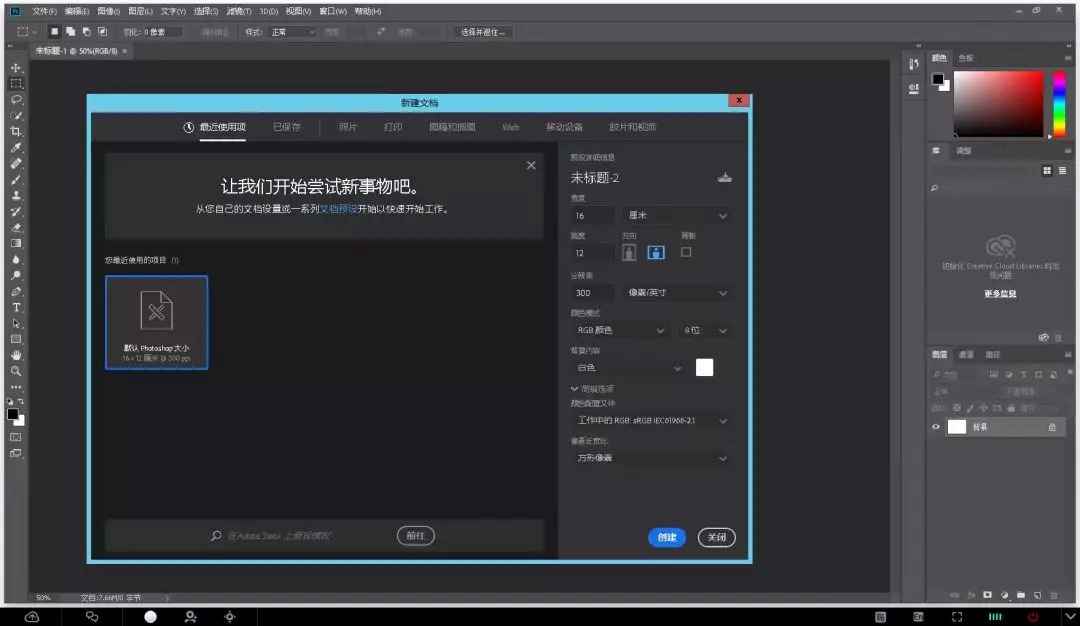The height and width of the screenshot is (626, 1080).
Task: Select the Hand tool
Action: coord(16,355)
